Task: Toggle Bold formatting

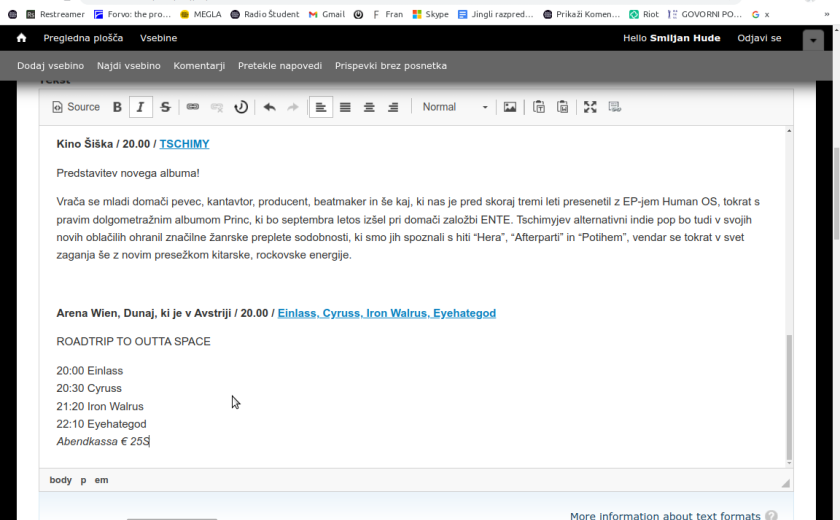Action: pyautogui.click(x=117, y=107)
